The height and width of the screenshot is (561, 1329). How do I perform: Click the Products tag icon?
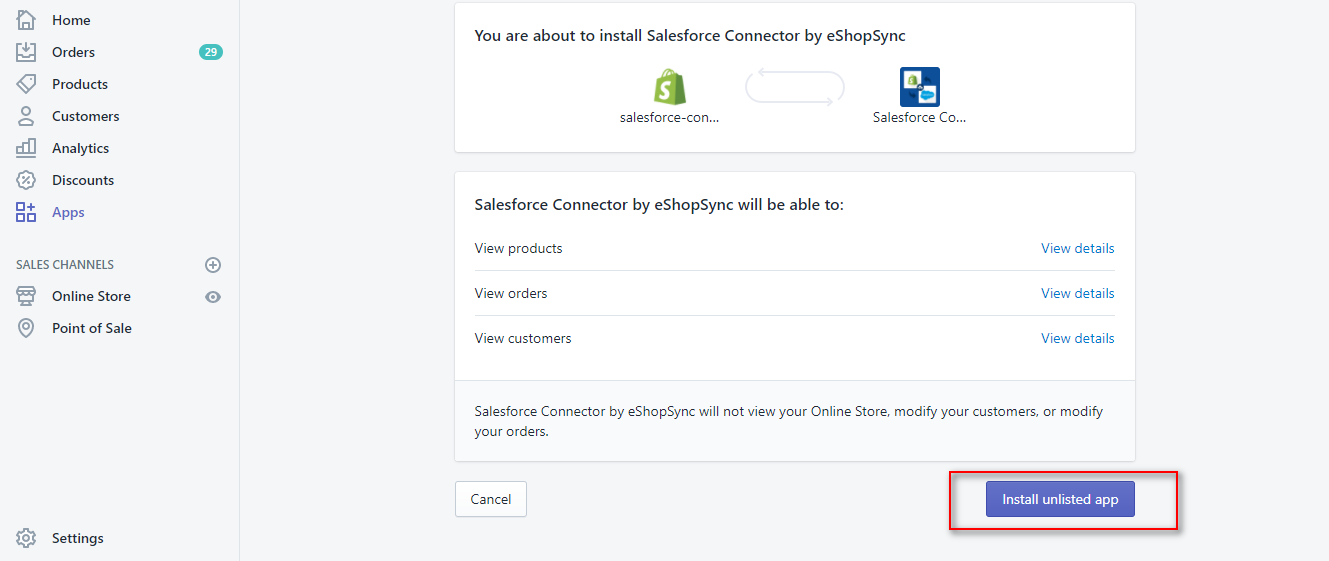click(26, 84)
